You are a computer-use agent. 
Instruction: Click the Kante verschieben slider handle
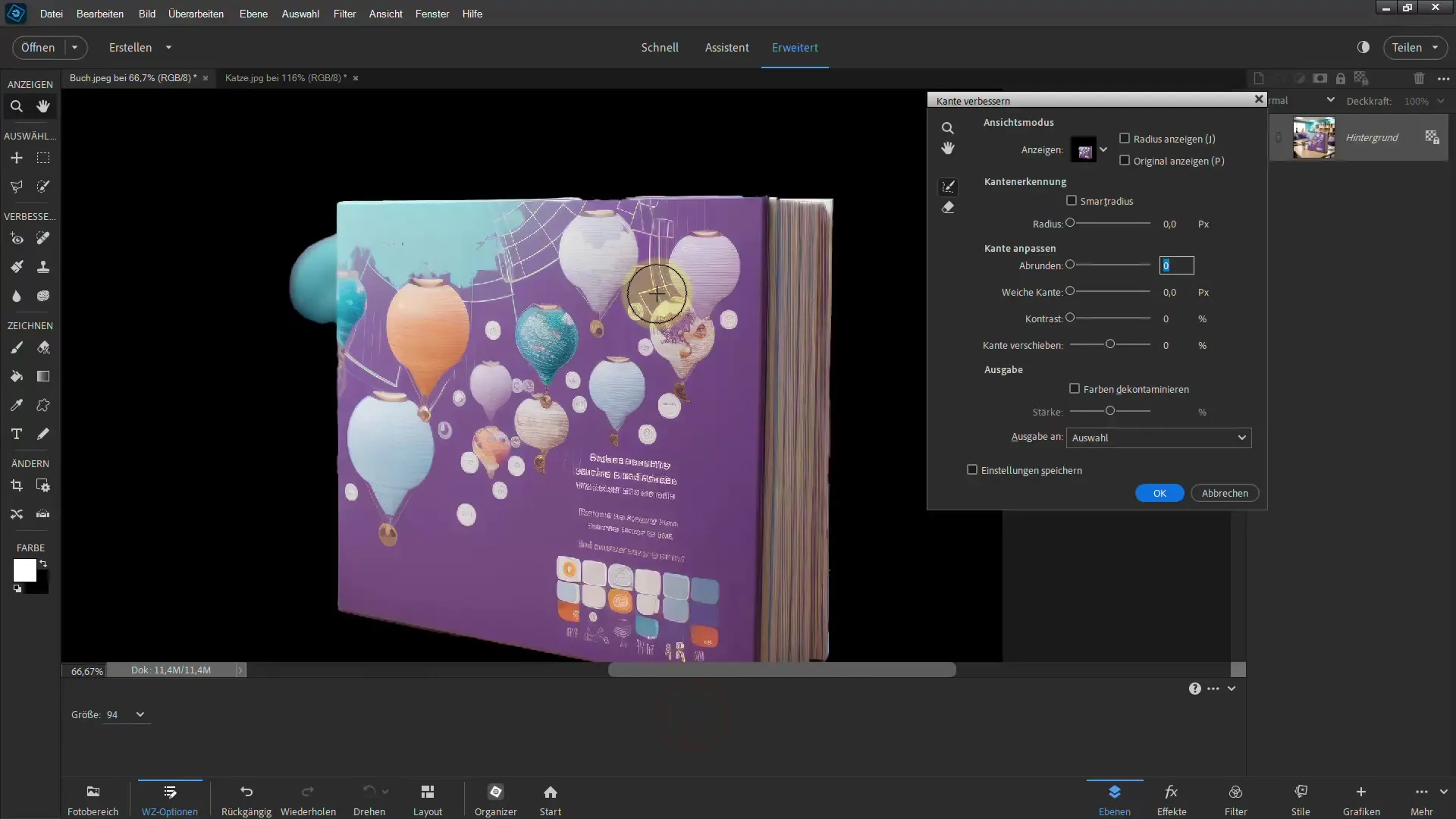pyautogui.click(x=1110, y=344)
